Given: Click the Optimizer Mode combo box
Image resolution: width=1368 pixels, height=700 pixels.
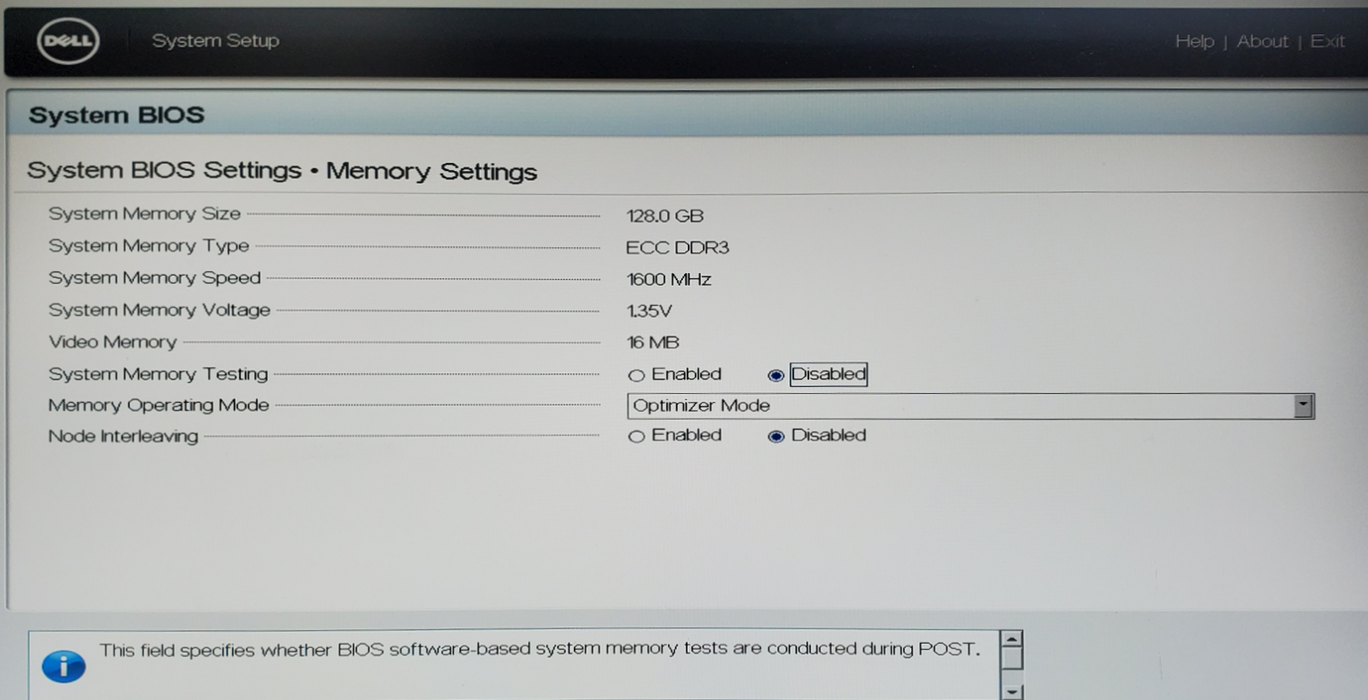Looking at the screenshot, I should [x=970, y=405].
